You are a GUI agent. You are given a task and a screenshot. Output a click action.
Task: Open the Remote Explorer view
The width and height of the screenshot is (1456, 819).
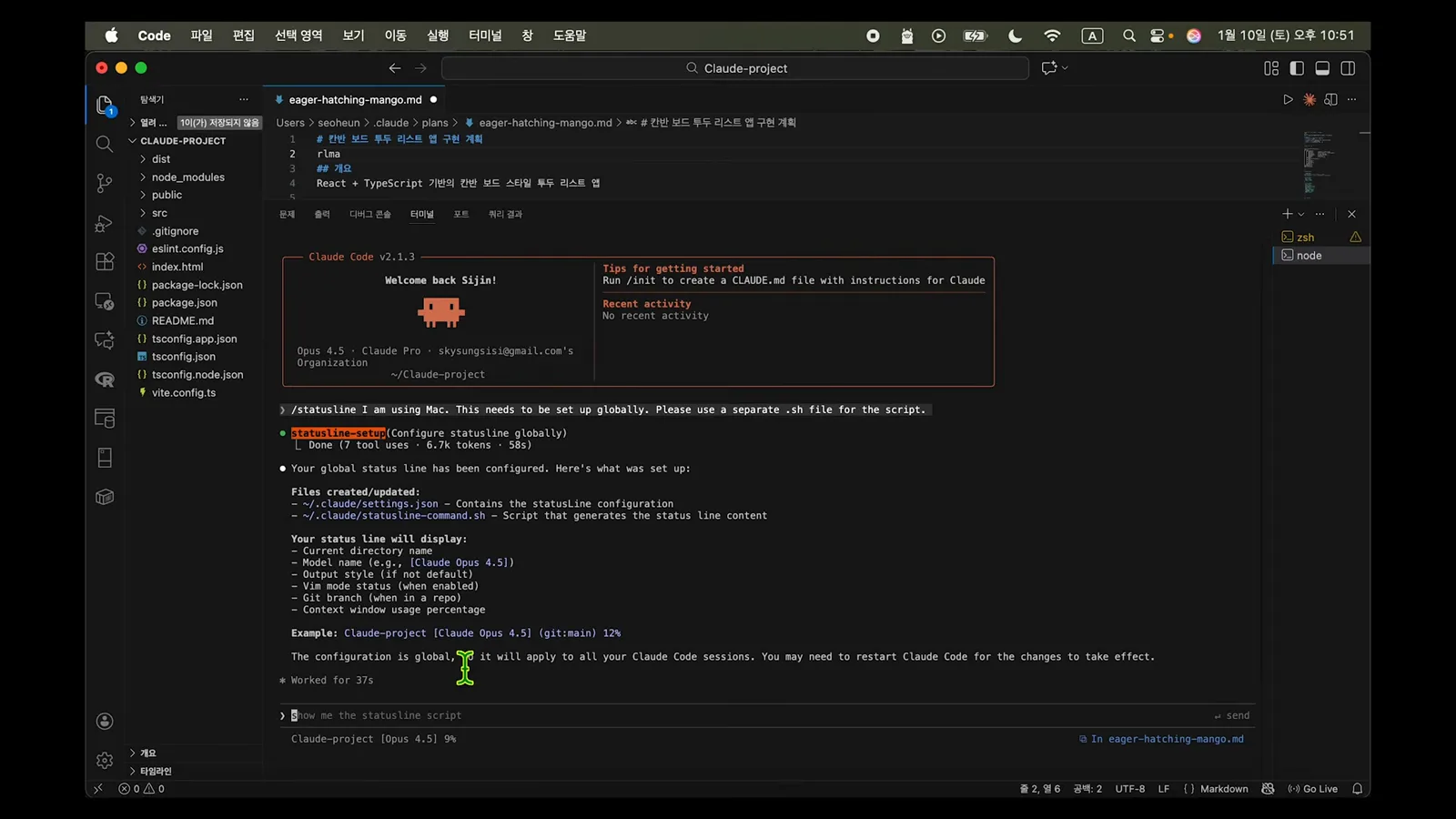pos(105,301)
